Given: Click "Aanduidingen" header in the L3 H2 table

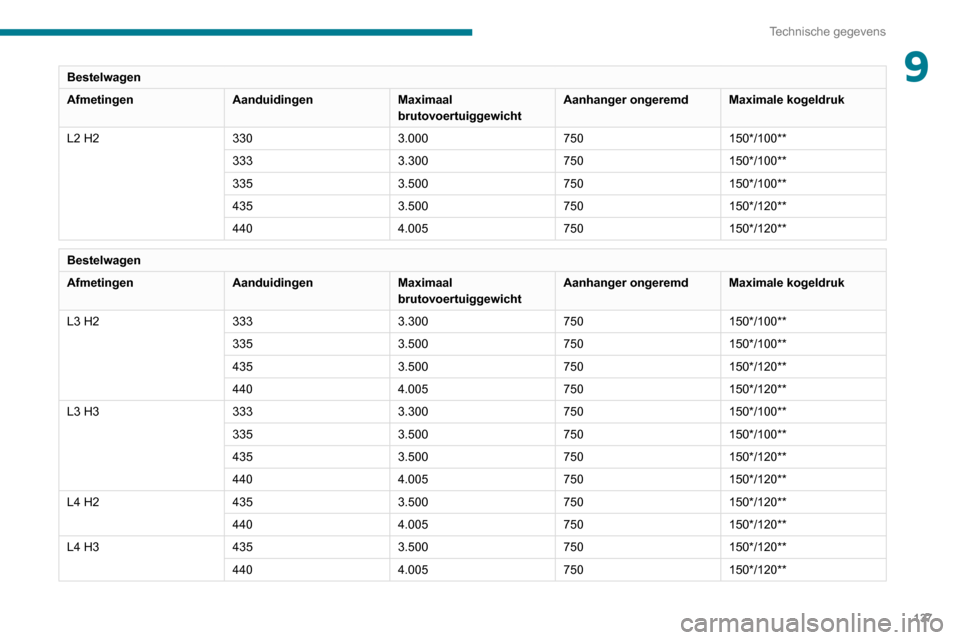Looking at the screenshot, I should (272, 283).
